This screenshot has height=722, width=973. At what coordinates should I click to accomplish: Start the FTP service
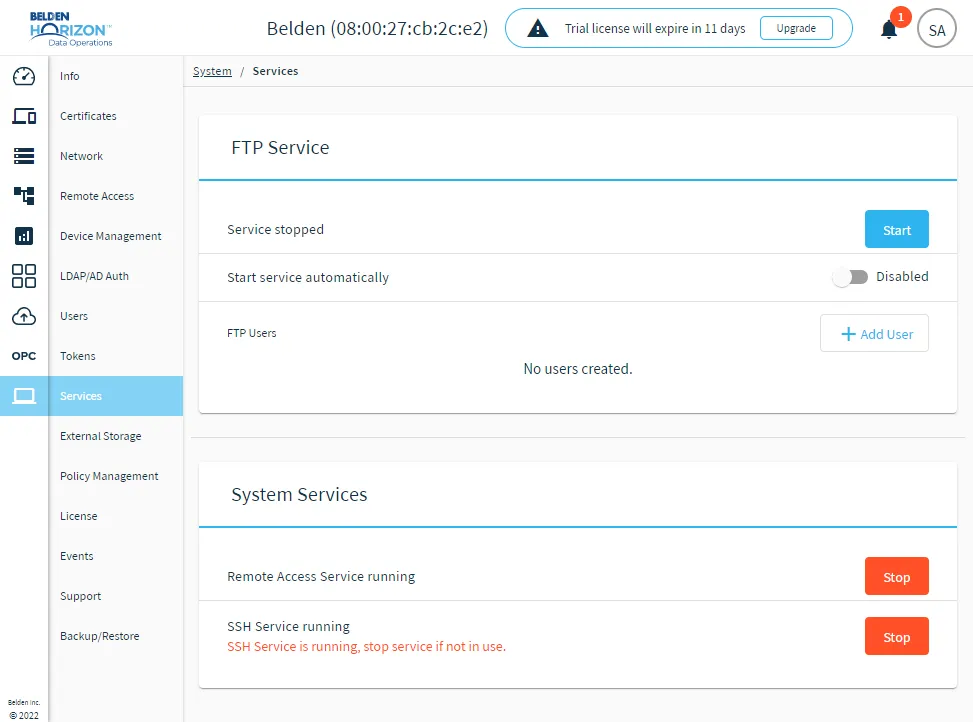pos(897,230)
